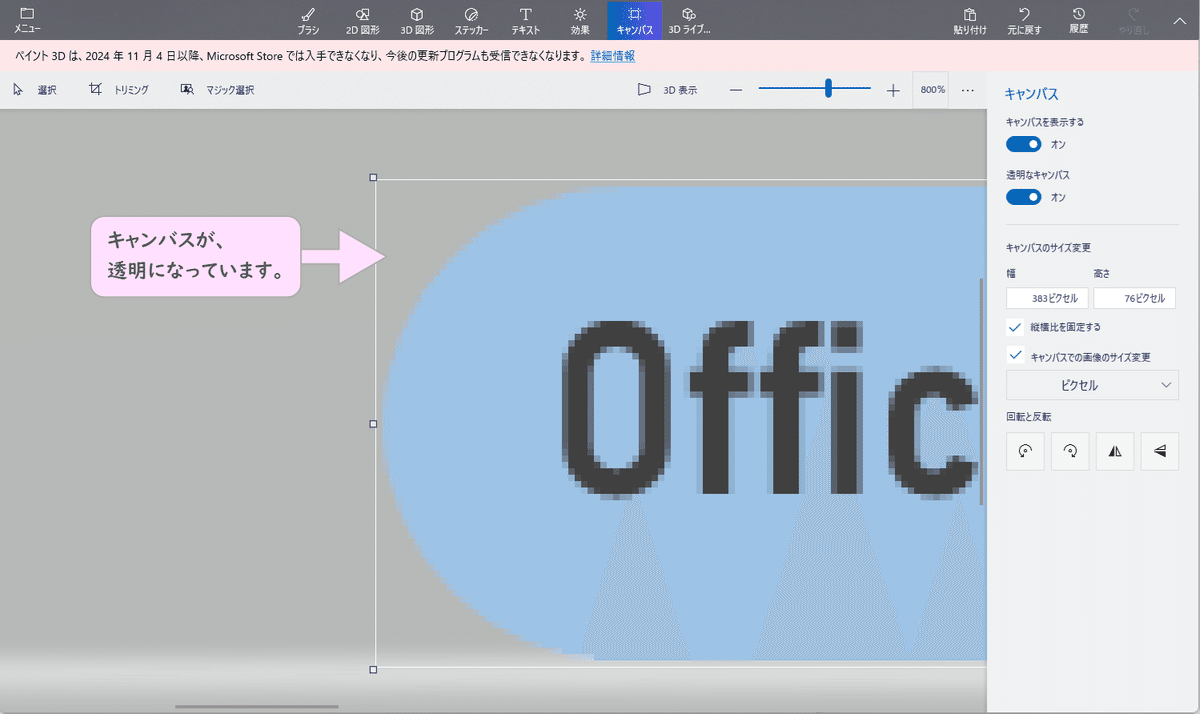
Task: Toggle 3D 表示 view
Action: point(667,90)
